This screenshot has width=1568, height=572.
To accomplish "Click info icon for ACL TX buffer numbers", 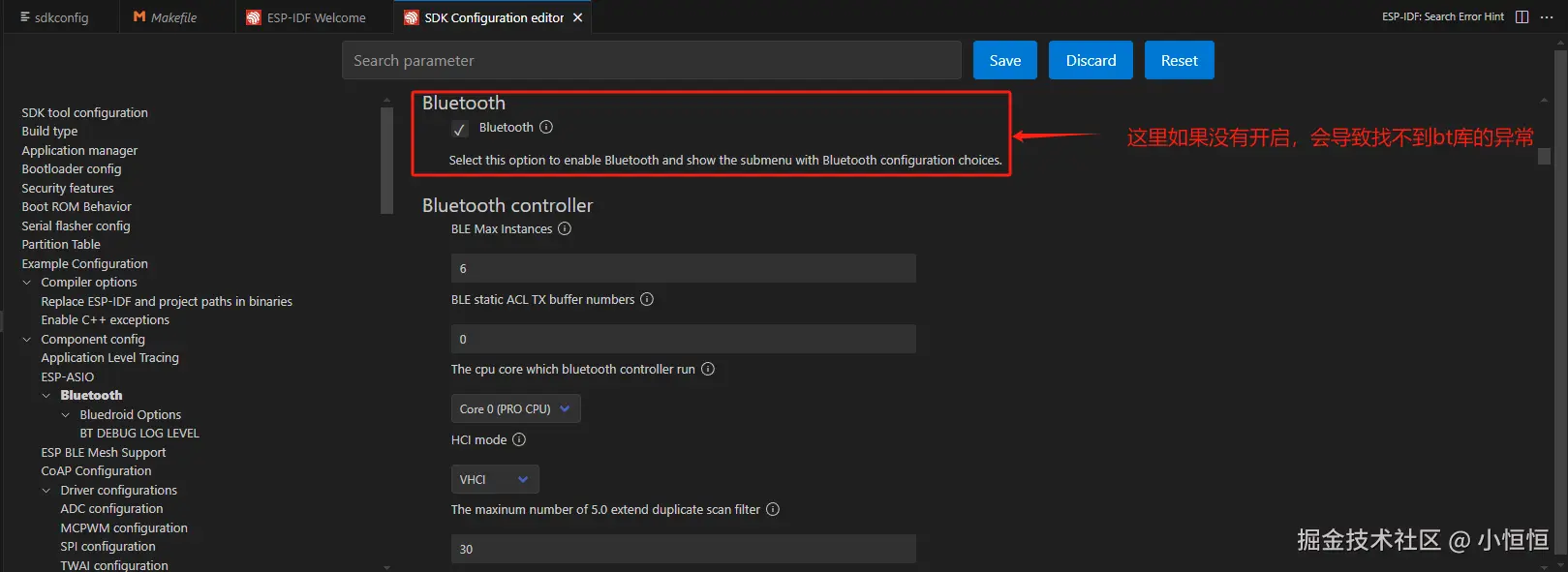I will coord(647,299).
